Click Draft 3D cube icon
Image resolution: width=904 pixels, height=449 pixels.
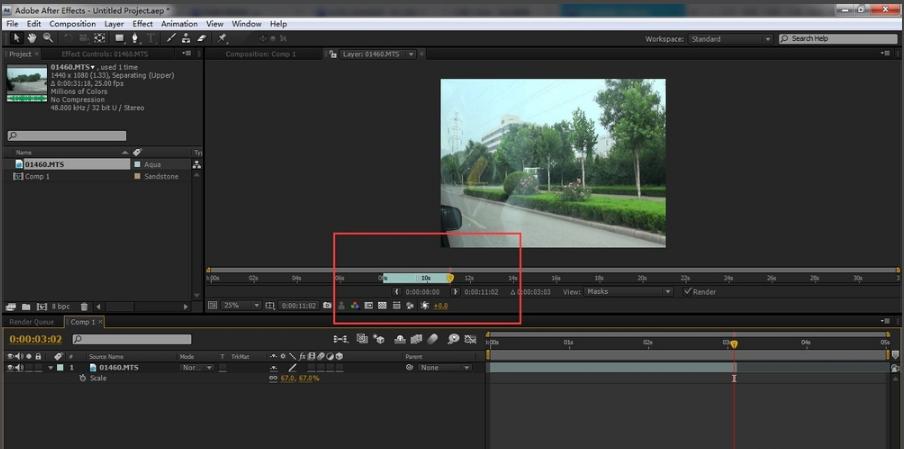(379, 339)
